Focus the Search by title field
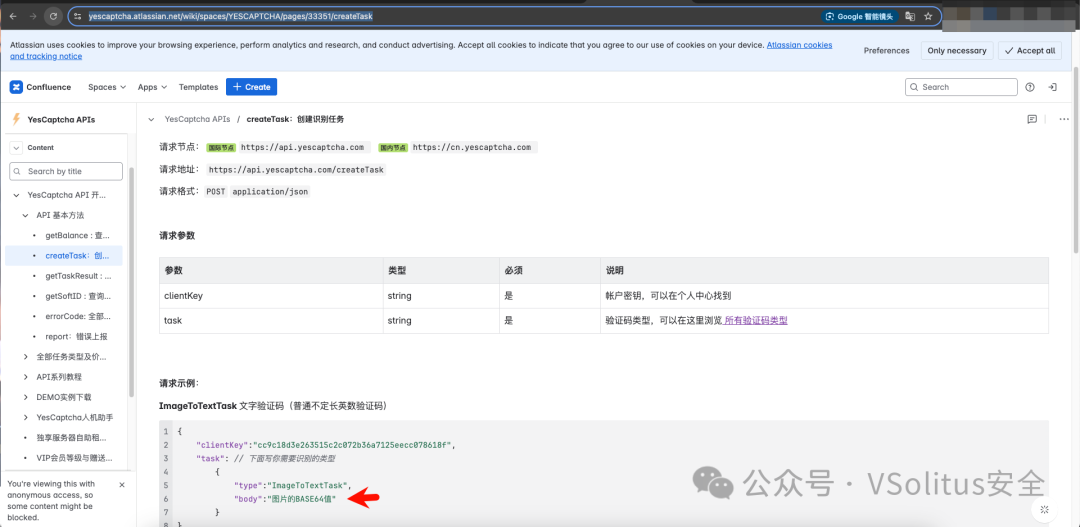This screenshot has height=527, width=1080. click(66, 171)
